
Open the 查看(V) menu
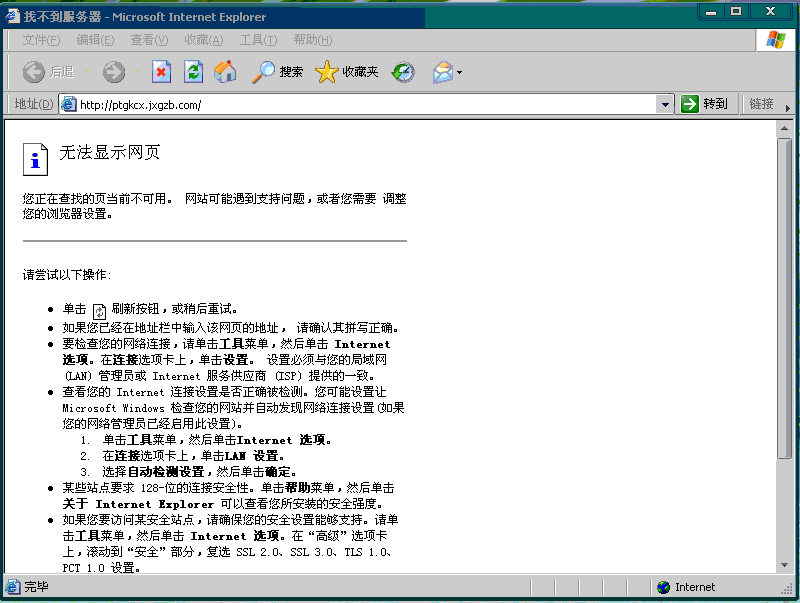(x=149, y=40)
